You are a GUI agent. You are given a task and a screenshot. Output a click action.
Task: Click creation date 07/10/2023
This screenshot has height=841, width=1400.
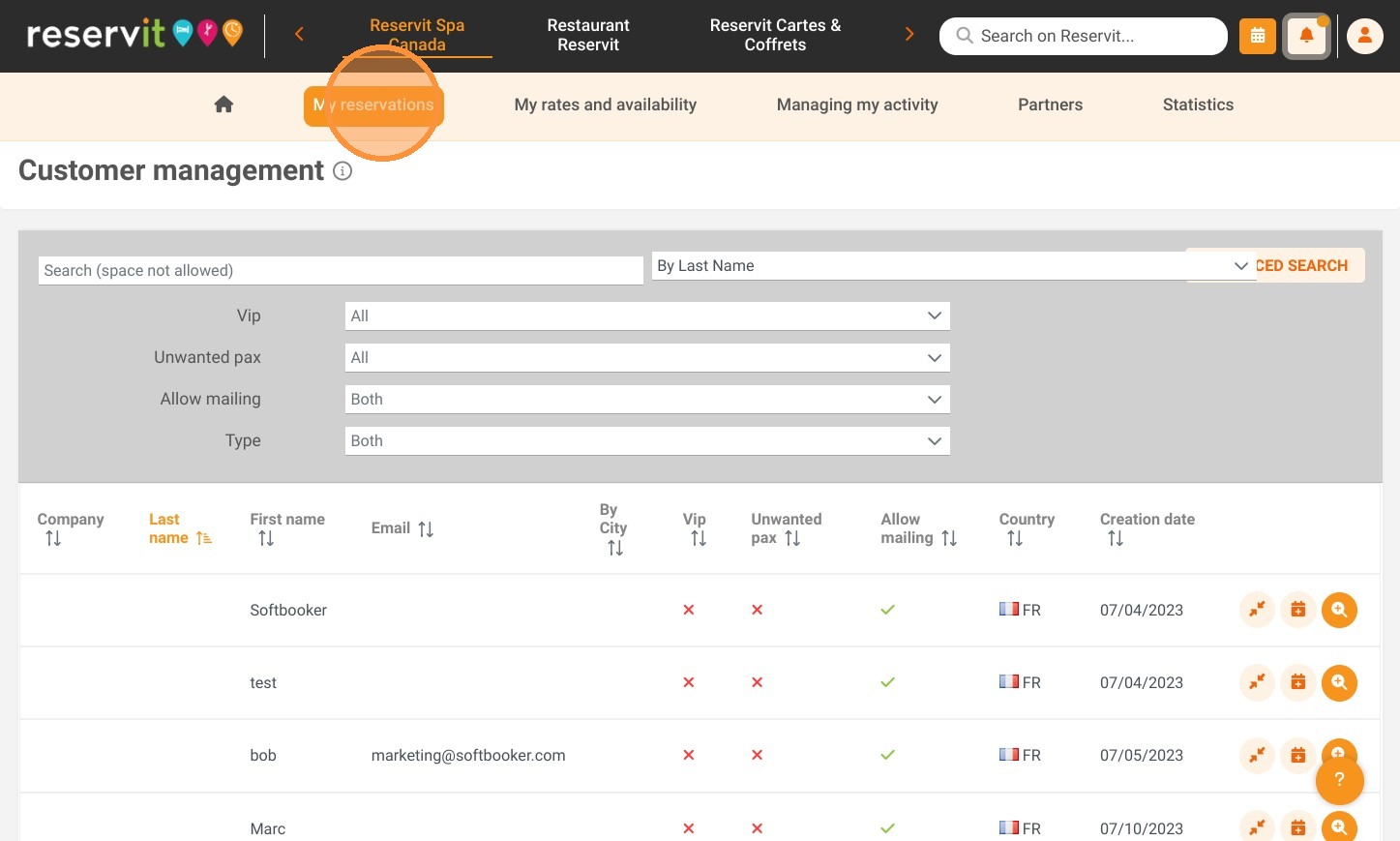pyautogui.click(x=1142, y=828)
